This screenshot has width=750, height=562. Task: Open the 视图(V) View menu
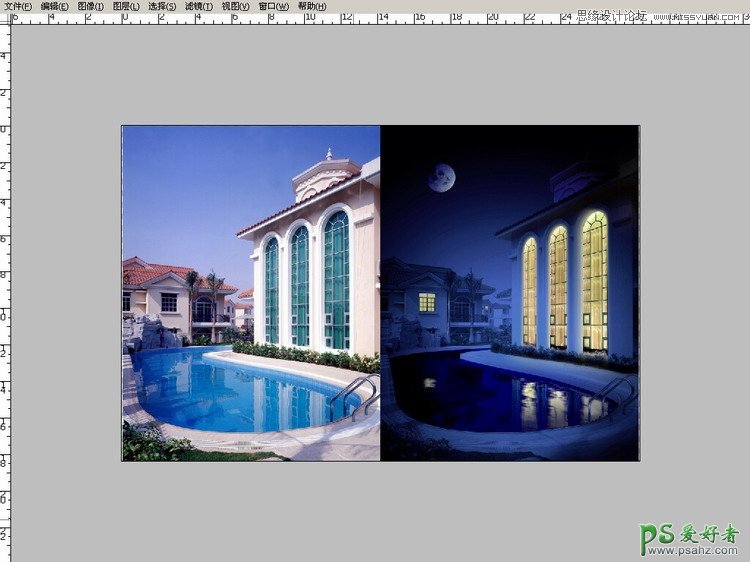point(236,6)
